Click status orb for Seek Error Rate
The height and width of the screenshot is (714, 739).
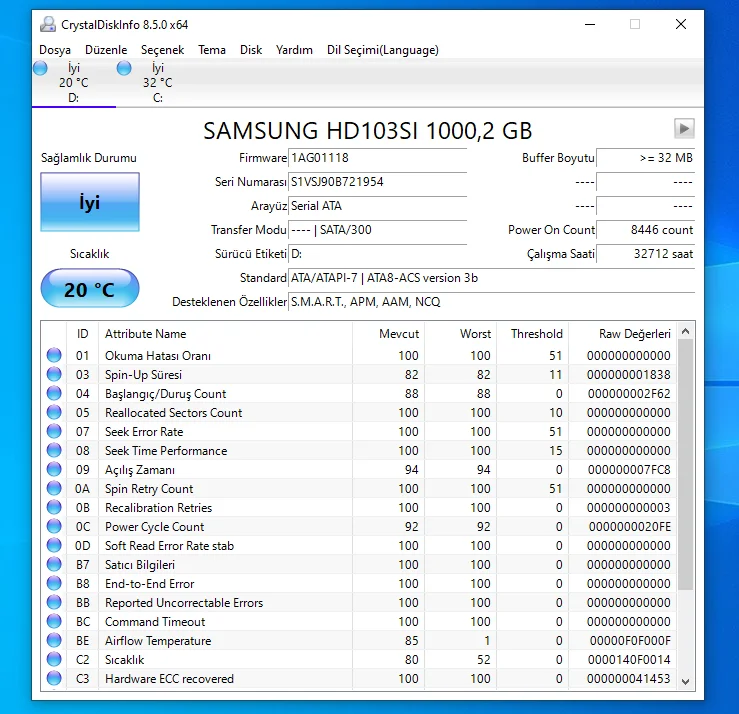54,431
